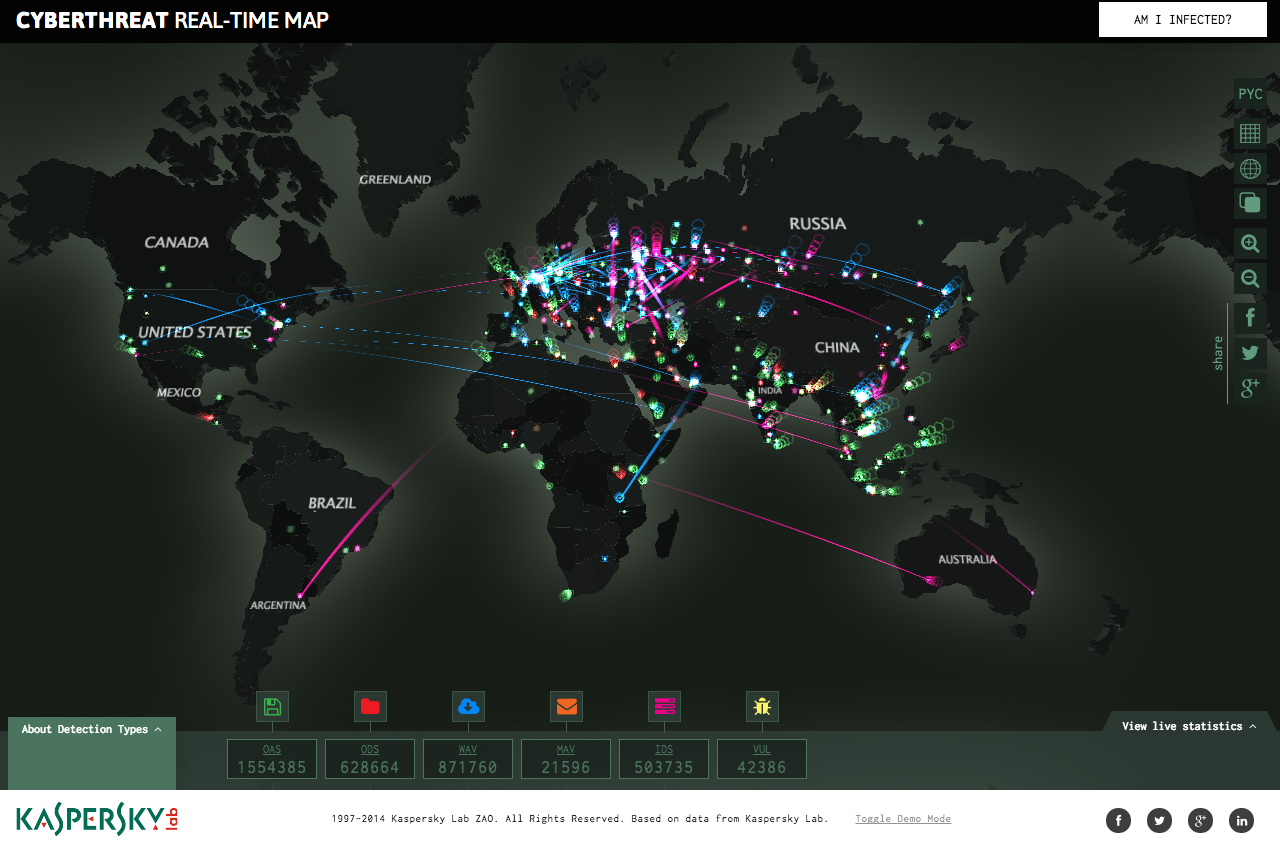Open the IDS counter box

tap(664, 759)
